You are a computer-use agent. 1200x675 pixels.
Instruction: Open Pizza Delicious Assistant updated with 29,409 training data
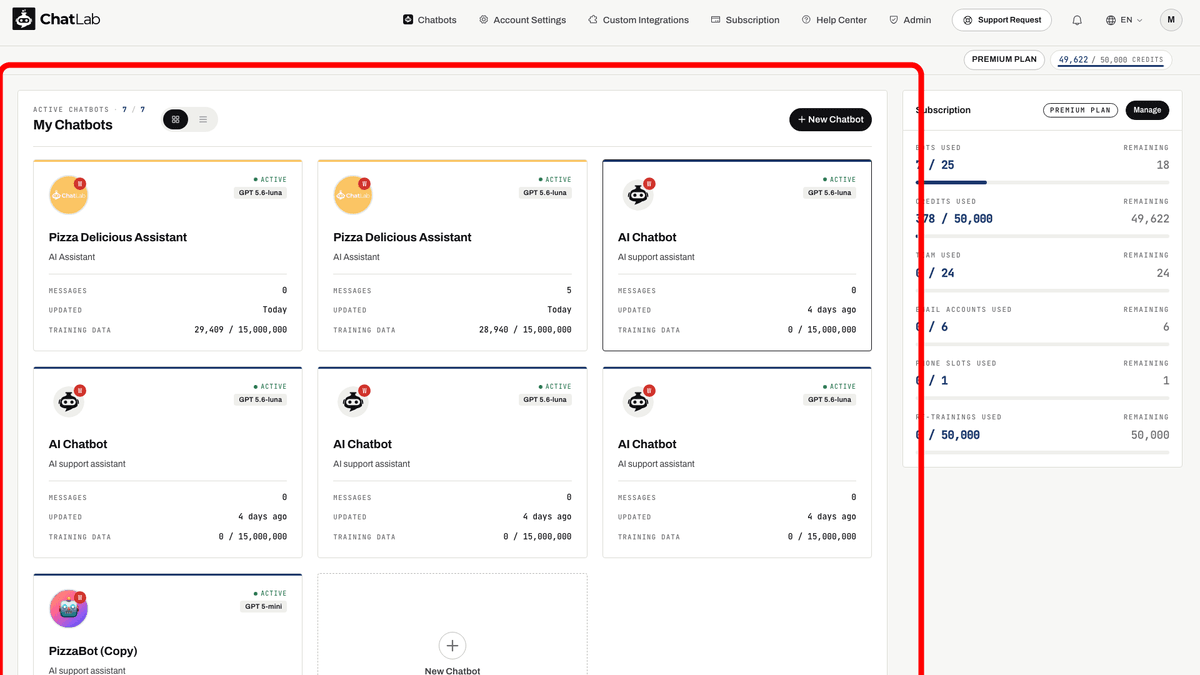pyautogui.click(x=118, y=237)
